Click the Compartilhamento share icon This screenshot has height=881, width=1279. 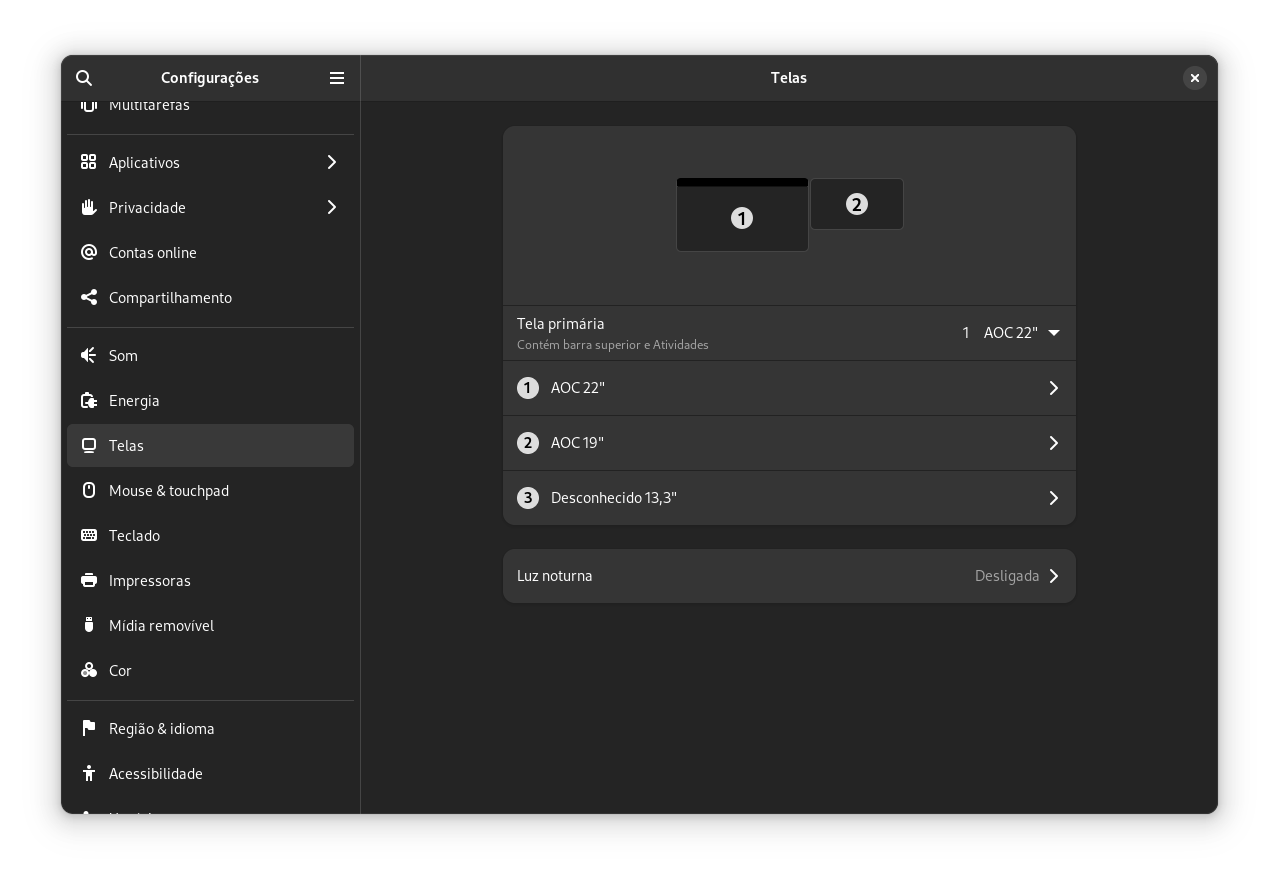[x=89, y=297]
